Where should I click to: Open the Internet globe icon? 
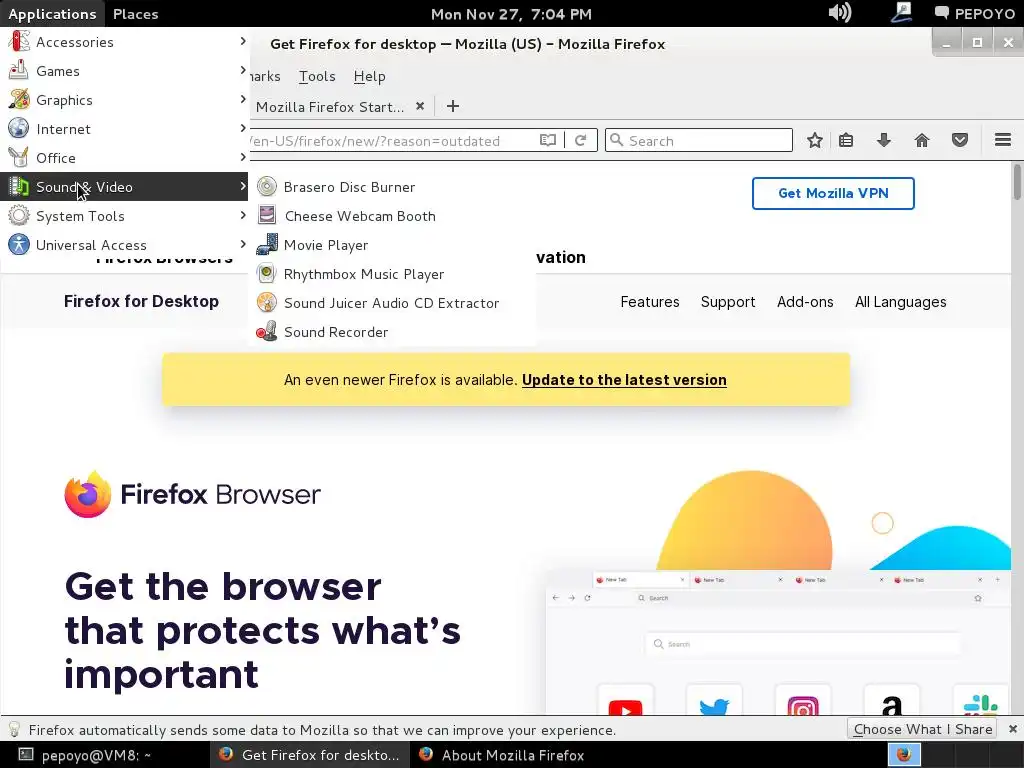[19, 129]
